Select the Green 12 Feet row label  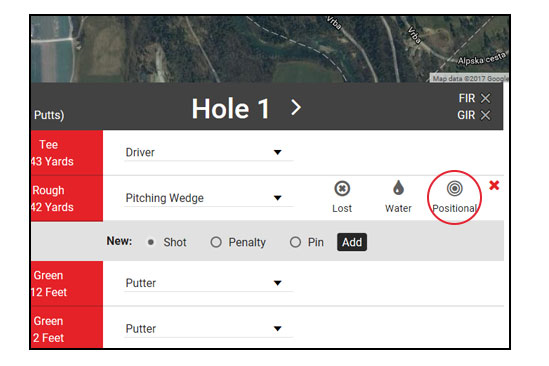pyautogui.click(x=67, y=284)
